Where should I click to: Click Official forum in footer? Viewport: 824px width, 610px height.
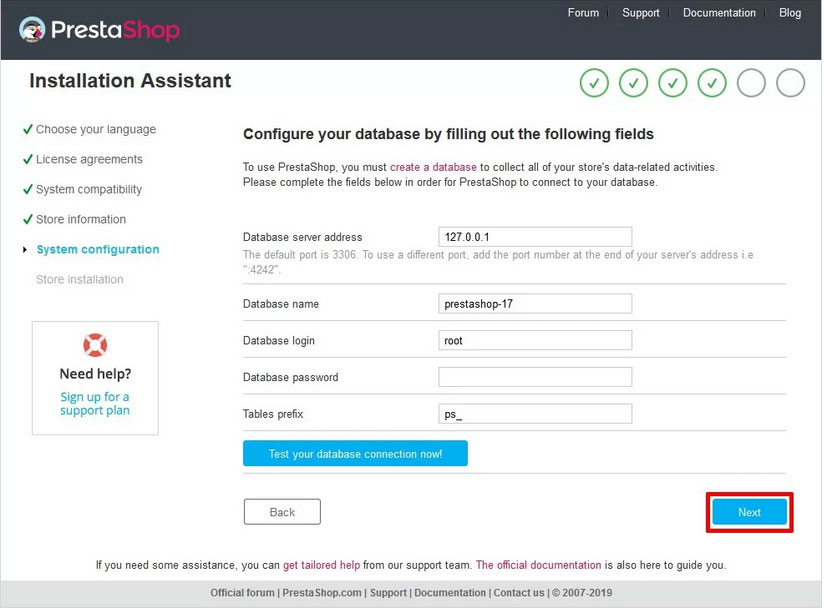click(242, 593)
